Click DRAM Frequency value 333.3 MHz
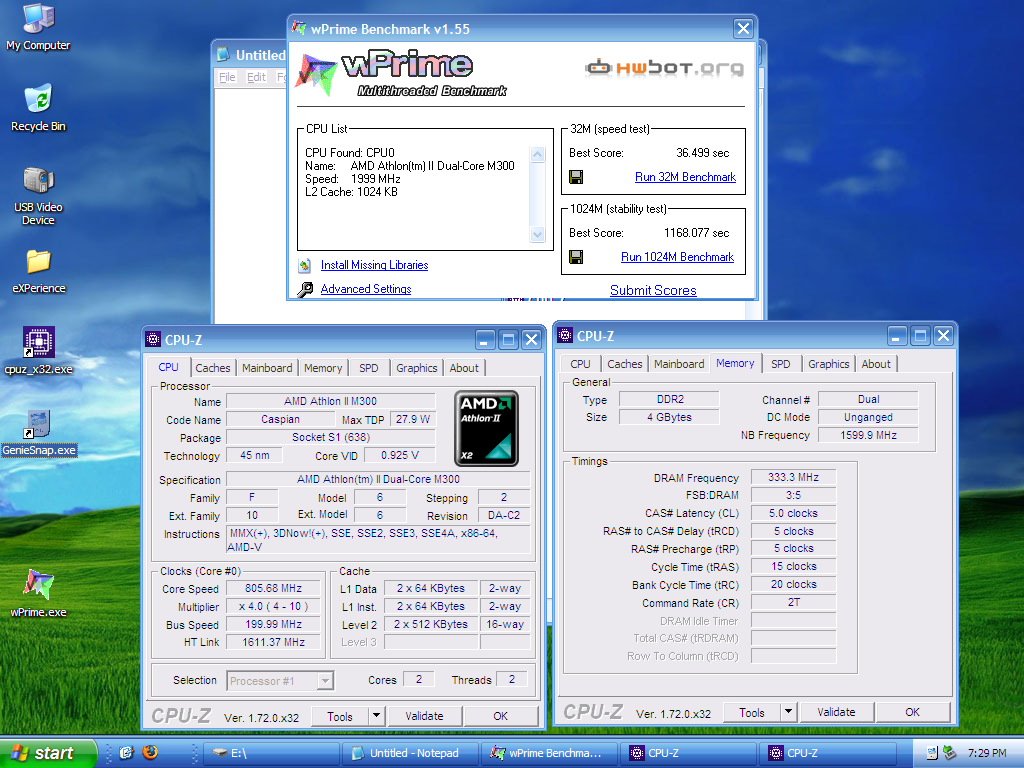This screenshot has height=768, width=1024. (x=793, y=477)
